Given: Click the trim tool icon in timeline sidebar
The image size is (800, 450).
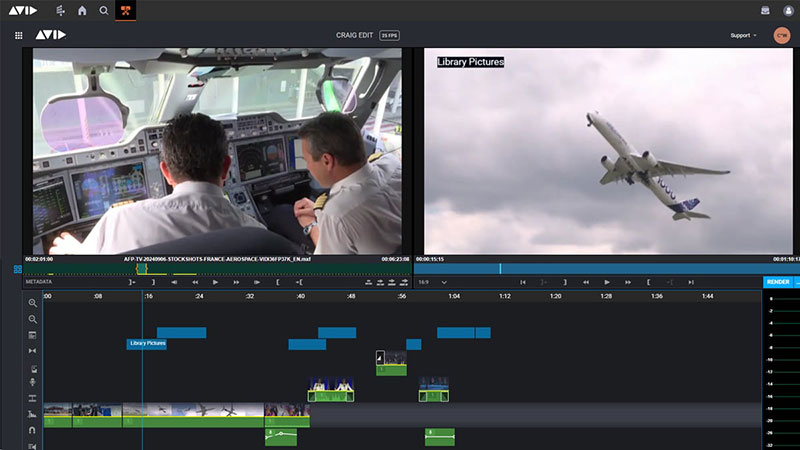Looking at the screenshot, I should (33, 351).
